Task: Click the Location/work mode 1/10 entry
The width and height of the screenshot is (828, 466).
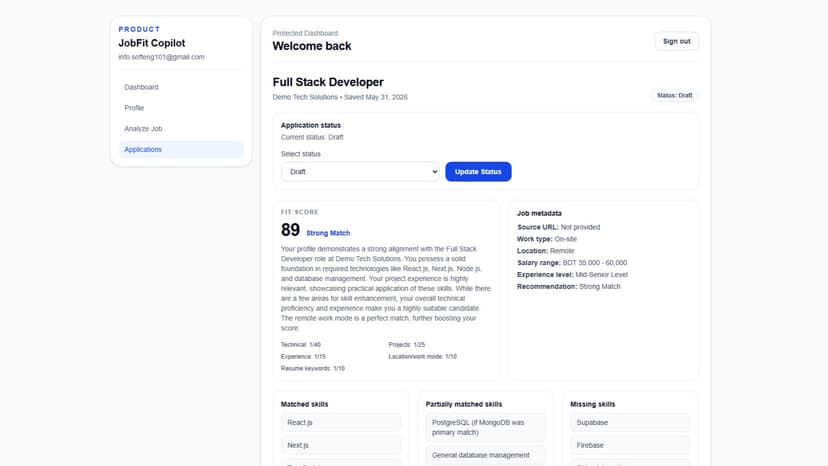Action: [422, 357]
